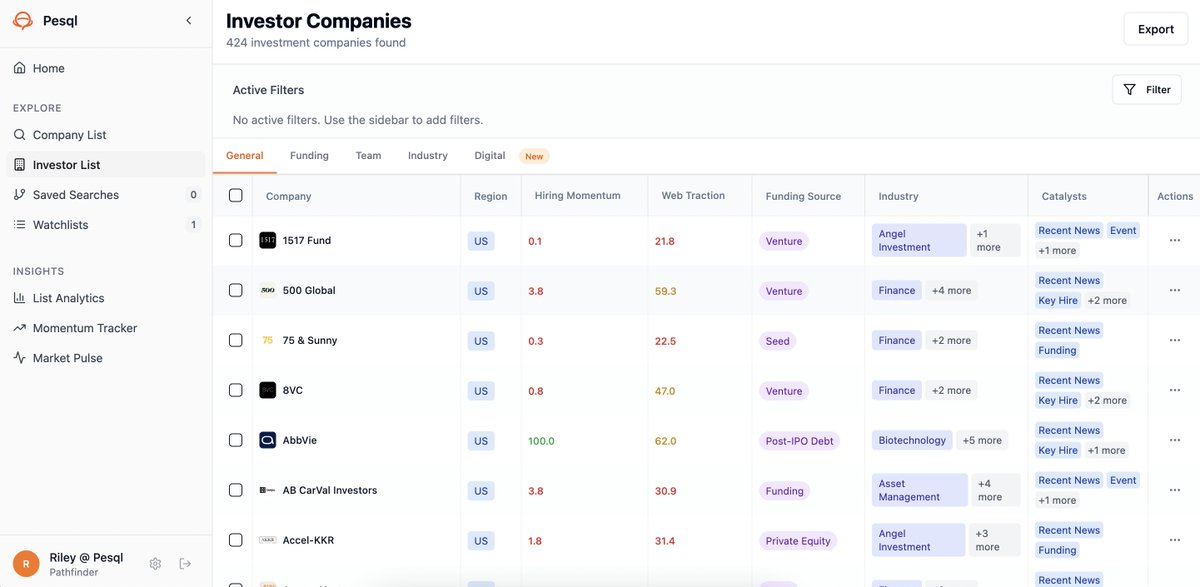Click the Pesql logo icon
The height and width of the screenshot is (587, 1200).
tap(23, 20)
